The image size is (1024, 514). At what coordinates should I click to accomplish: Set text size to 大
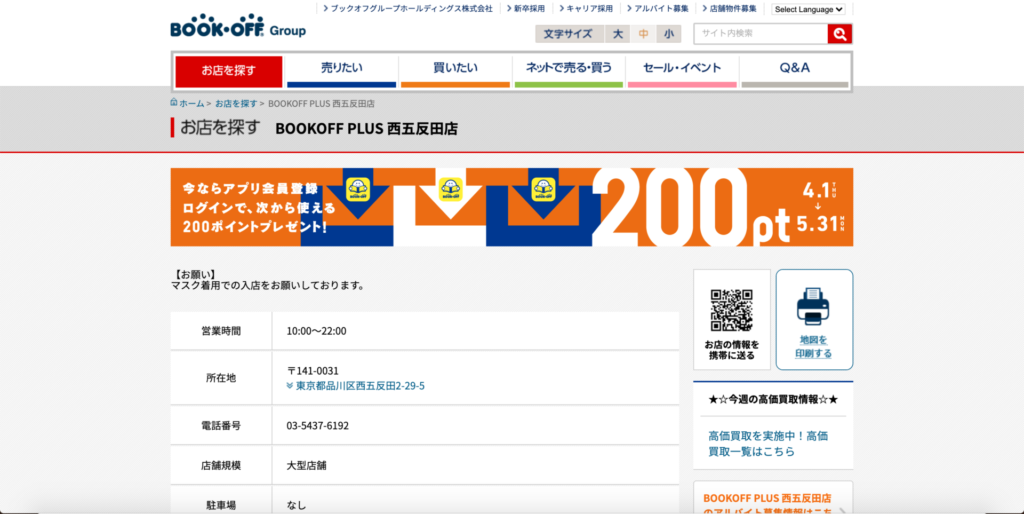617,34
